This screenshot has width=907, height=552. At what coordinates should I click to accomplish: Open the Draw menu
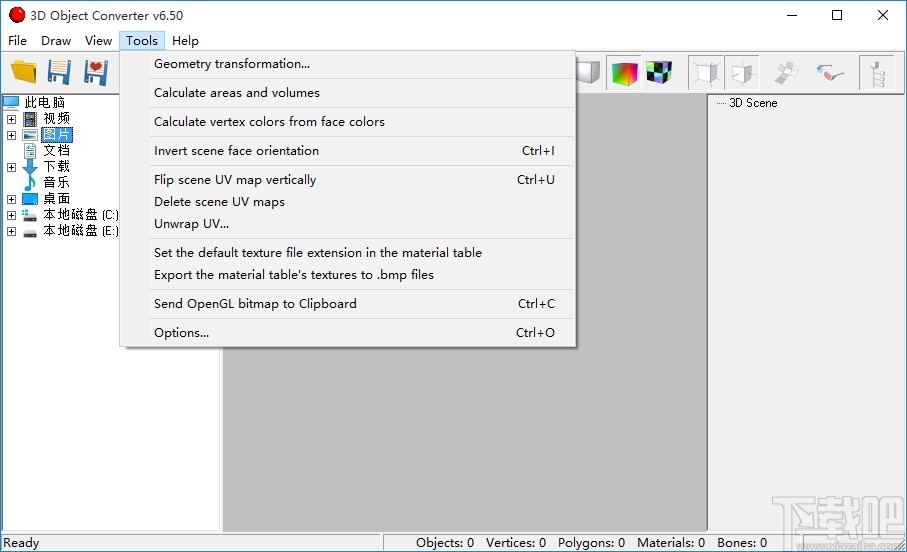point(56,41)
